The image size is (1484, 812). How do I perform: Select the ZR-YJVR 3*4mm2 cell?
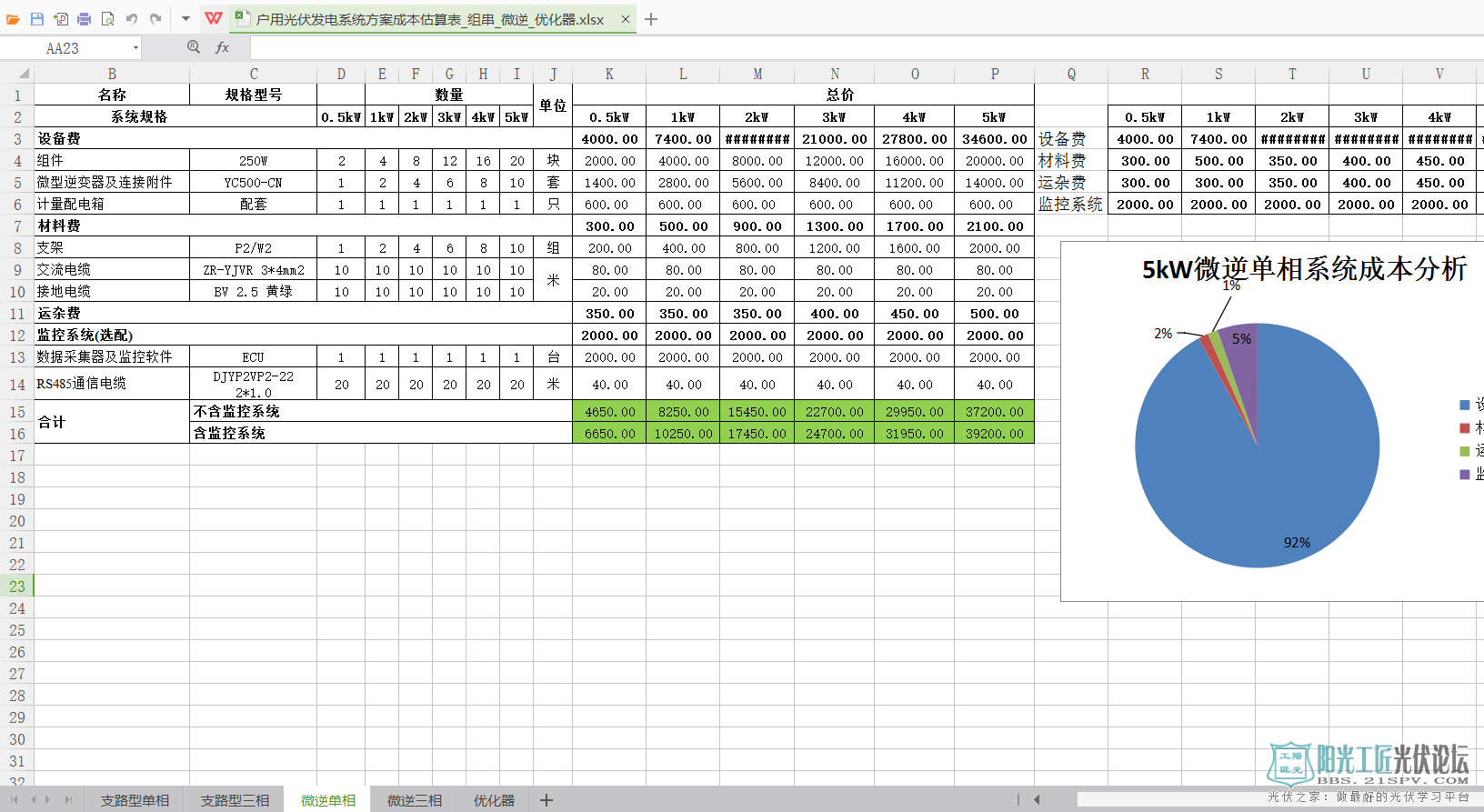[x=253, y=270]
